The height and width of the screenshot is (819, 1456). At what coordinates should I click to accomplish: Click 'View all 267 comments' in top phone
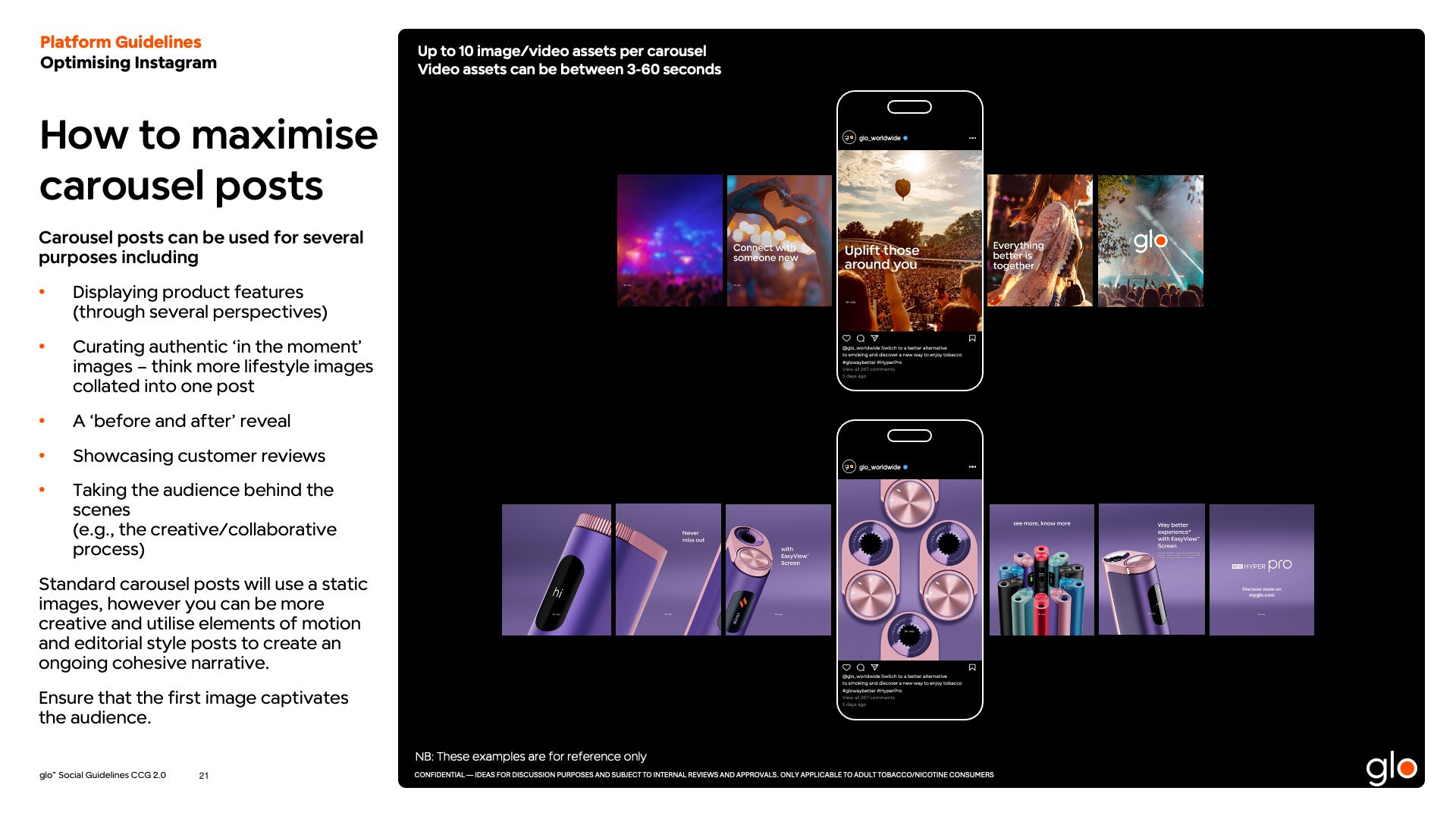tap(868, 369)
